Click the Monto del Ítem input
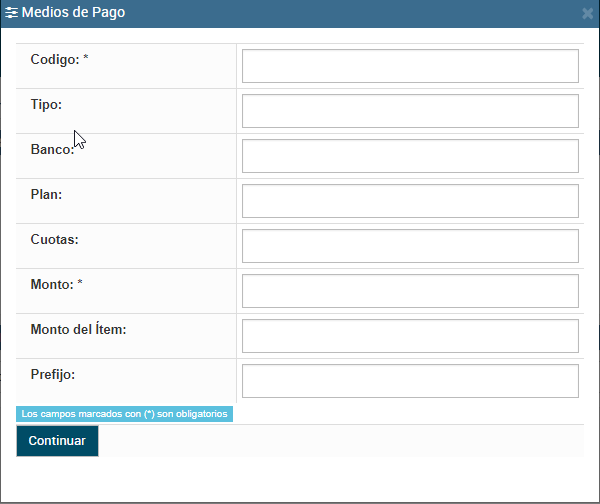The image size is (600, 504). click(410, 336)
